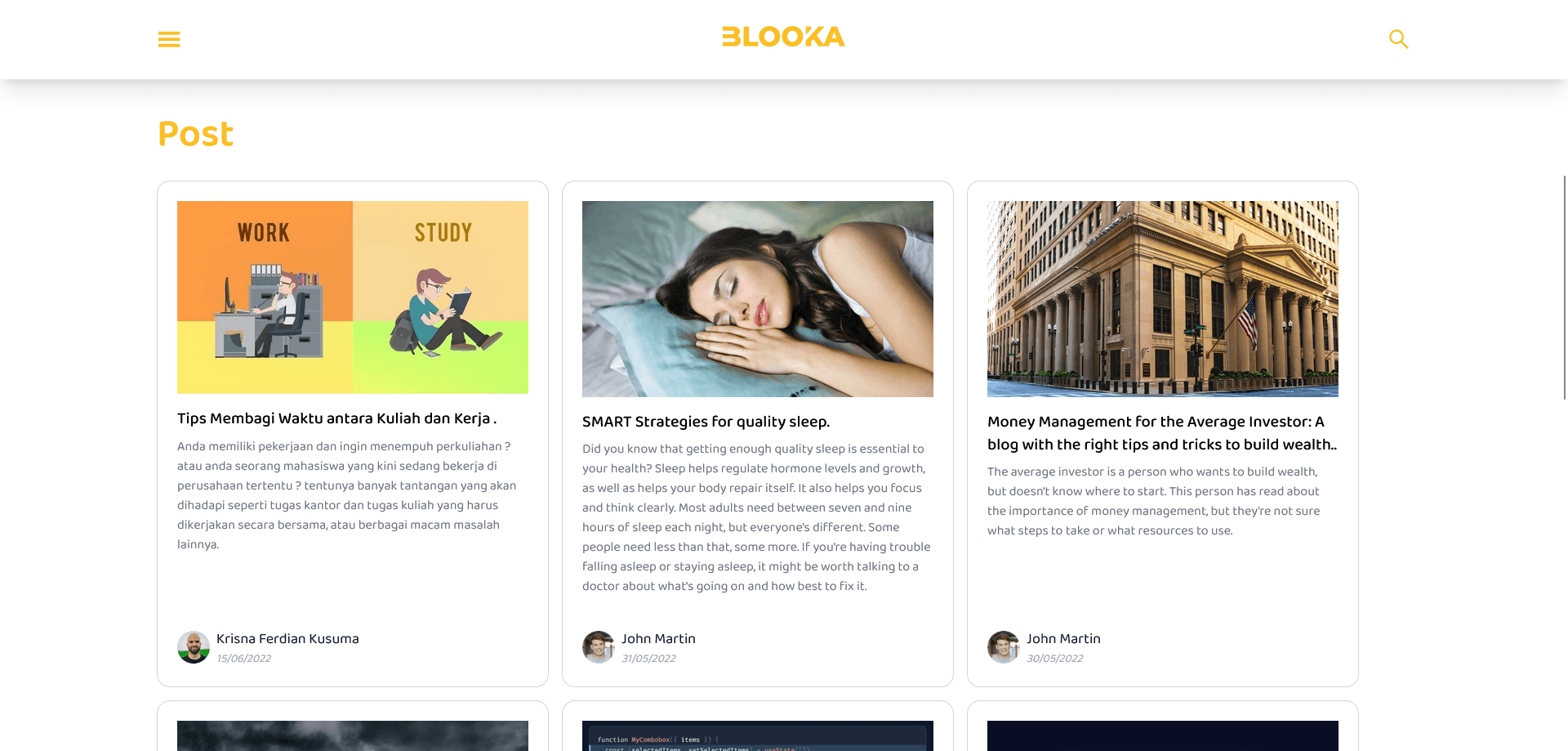The height and width of the screenshot is (751, 1568).
Task: Click John Martin name under sleep post
Action: pyautogui.click(x=658, y=639)
